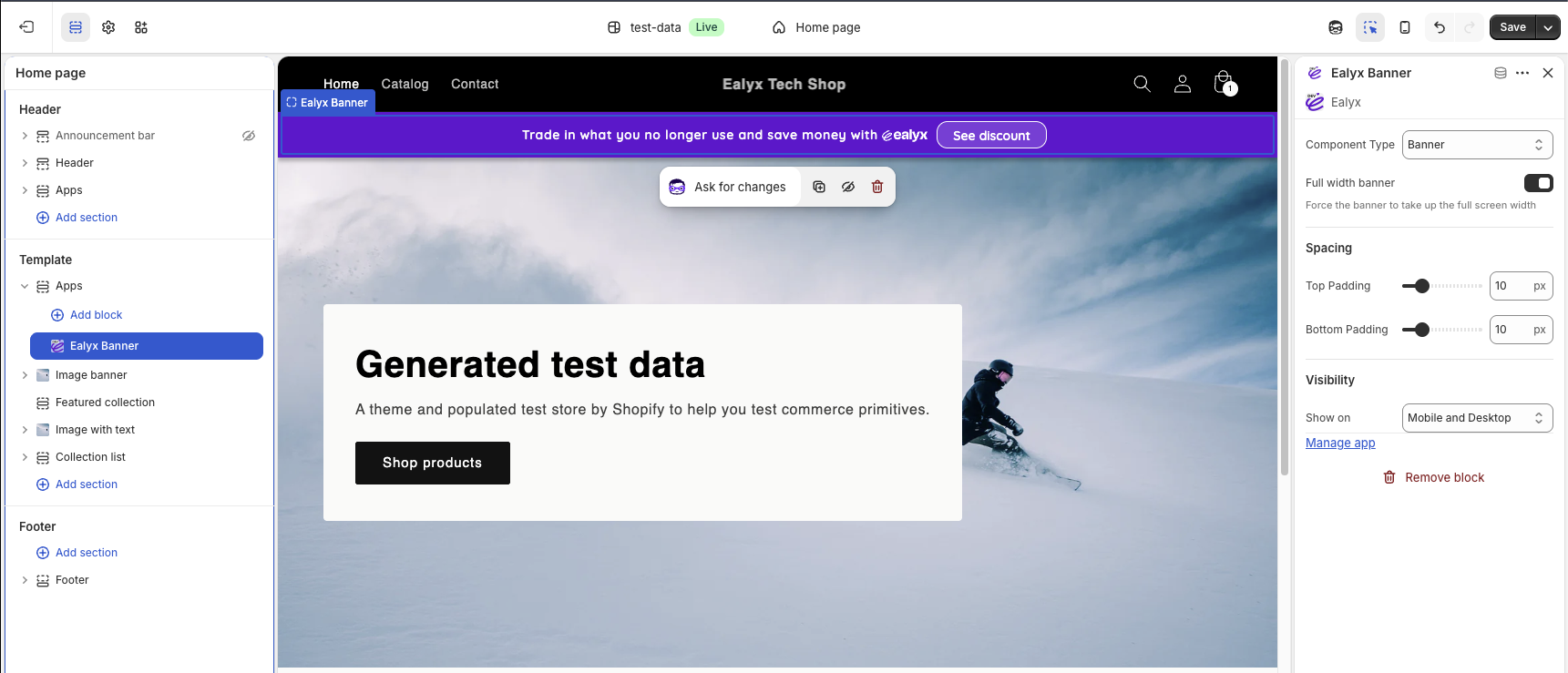Image resolution: width=1568 pixels, height=673 pixels.
Task: Open the storefront search icon
Action: click(1142, 84)
